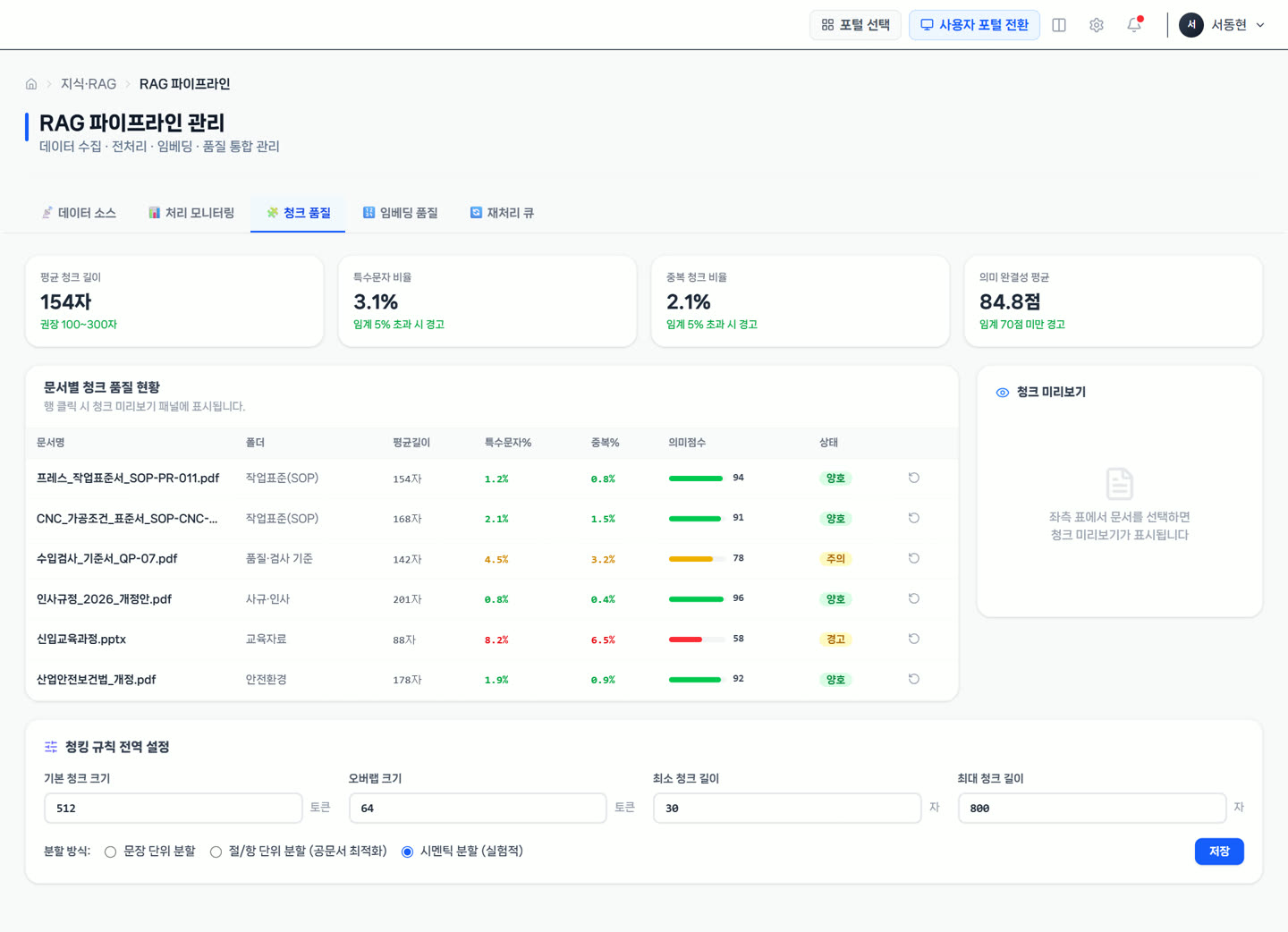Viewport: 1288px width, 932px height.
Task: Click the 사용자 포털 전환 button
Action: coord(974,25)
